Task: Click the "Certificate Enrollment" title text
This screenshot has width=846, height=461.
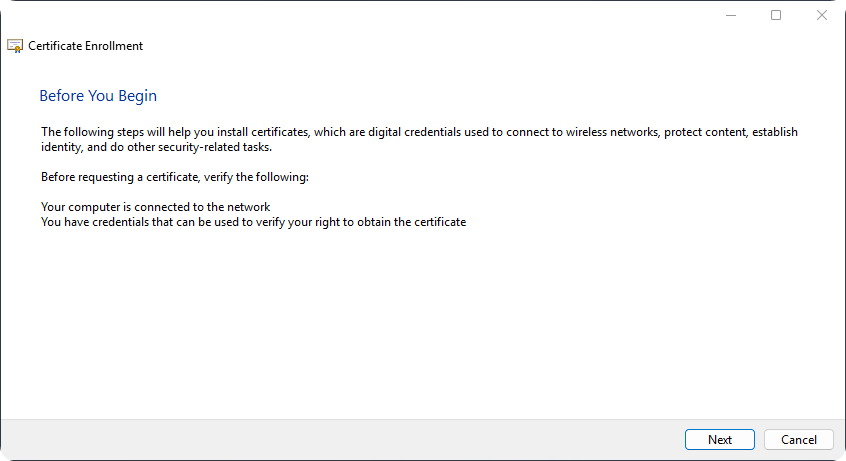Action: coord(85,46)
